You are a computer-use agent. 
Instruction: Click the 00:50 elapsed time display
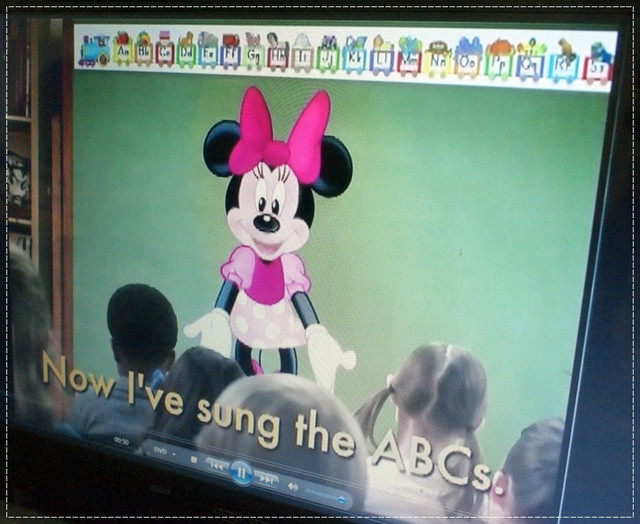click(121, 441)
